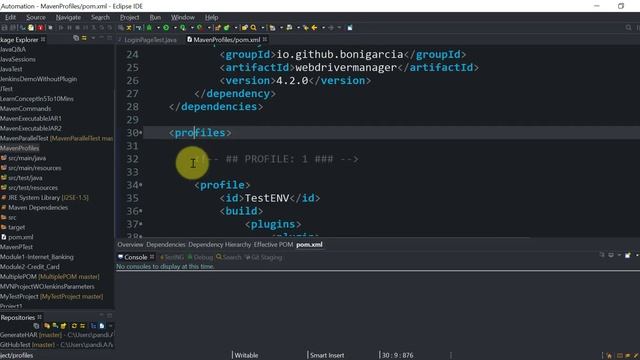Screen dimensions: 640x360
Task: Switch to the Search view tab in bottom panel
Action: (229, 257)
